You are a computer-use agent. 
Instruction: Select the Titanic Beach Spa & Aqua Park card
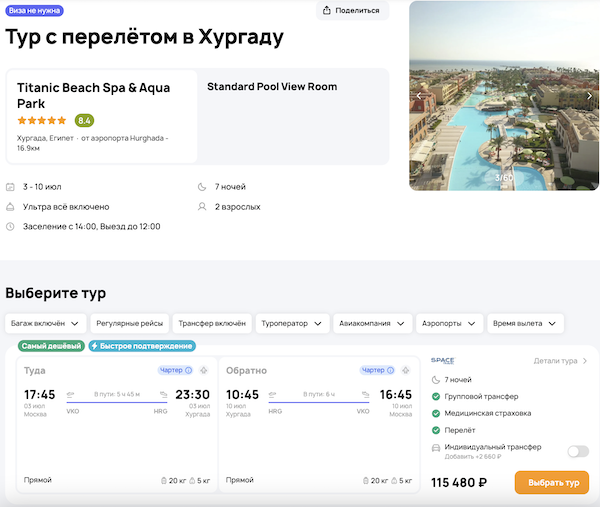(x=101, y=116)
